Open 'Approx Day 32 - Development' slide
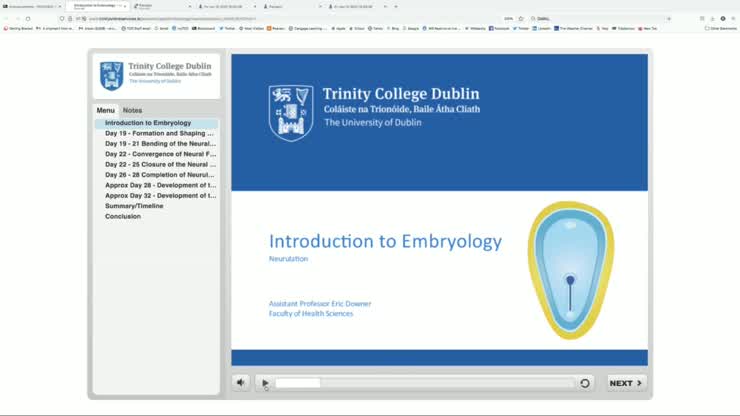This screenshot has width=740, height=416. (160, 195)
